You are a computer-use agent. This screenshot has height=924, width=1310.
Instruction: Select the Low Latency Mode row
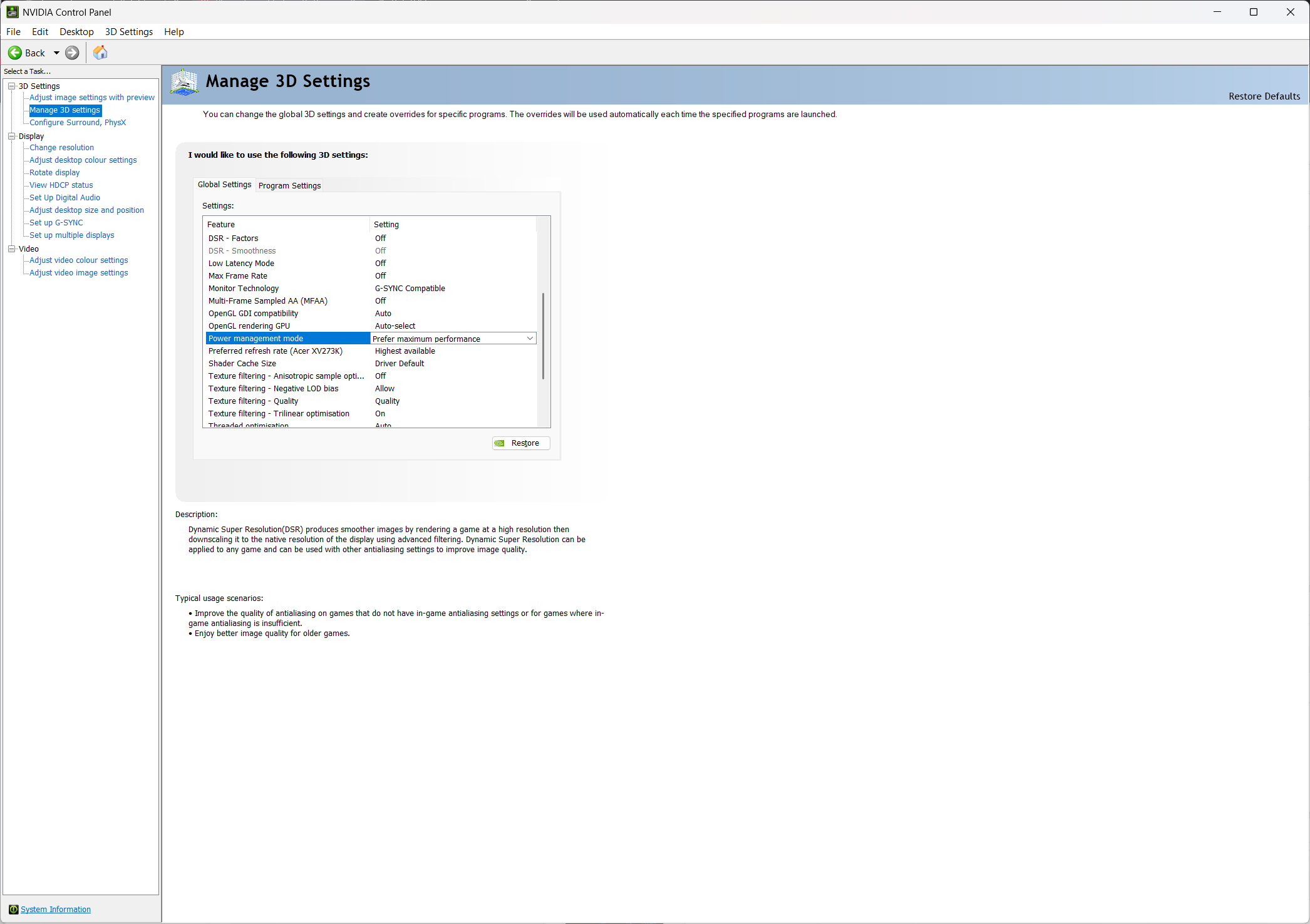click(371, 264)
